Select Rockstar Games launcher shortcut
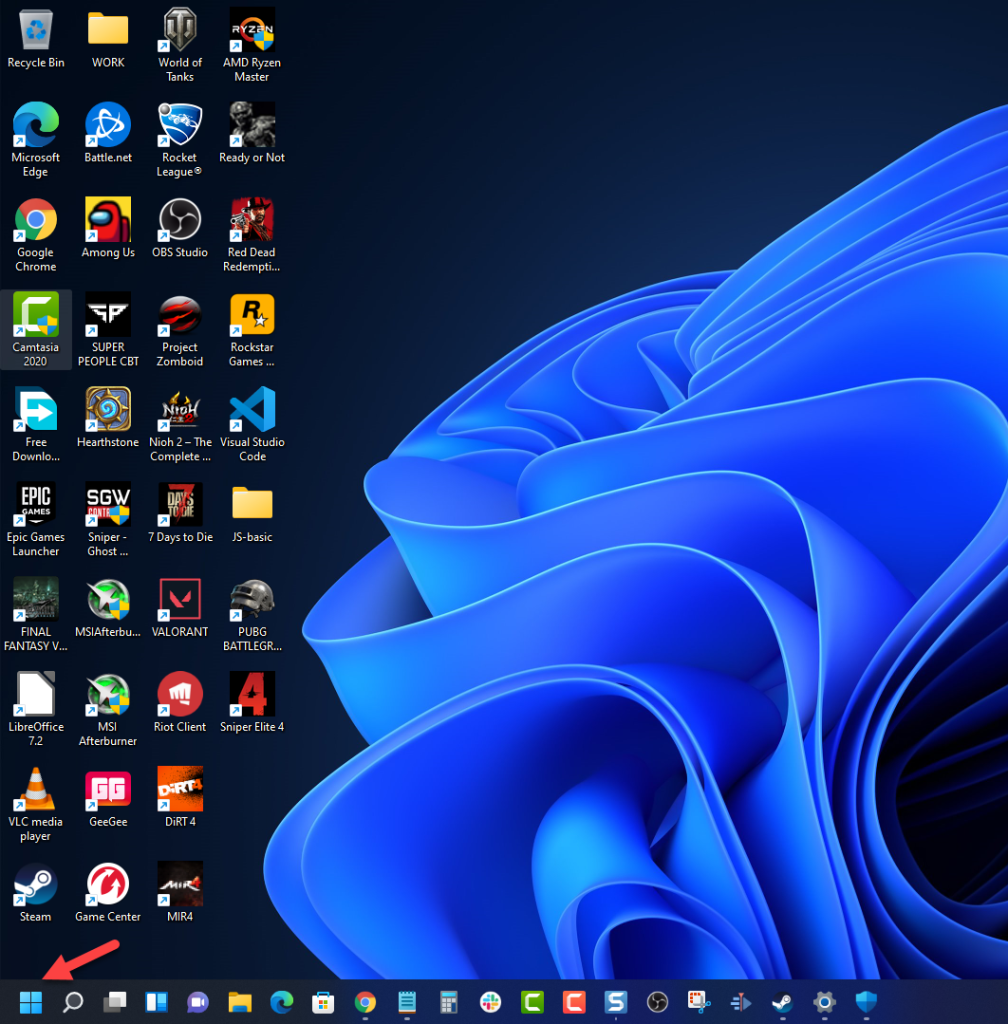 click(252, 330)
